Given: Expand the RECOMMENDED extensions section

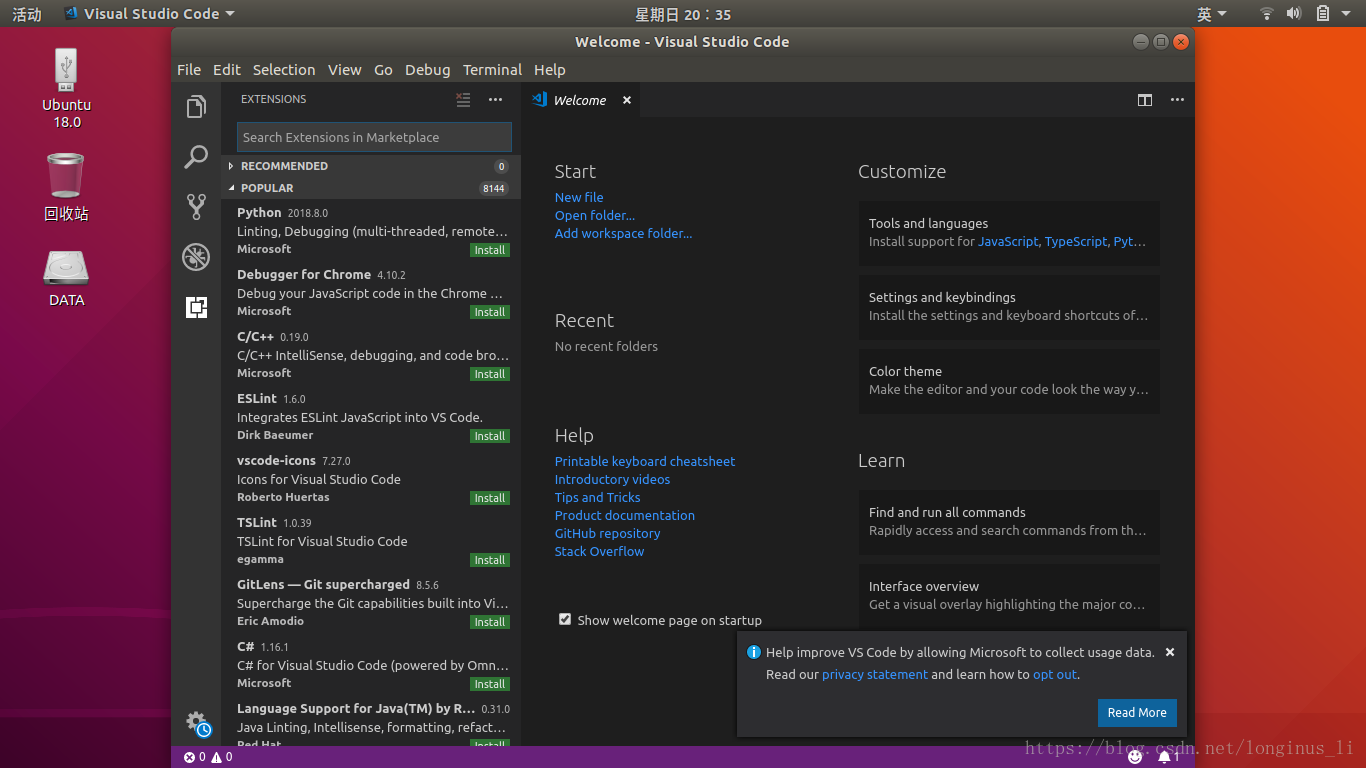Looking at the screenshot, I should point(370,166).
